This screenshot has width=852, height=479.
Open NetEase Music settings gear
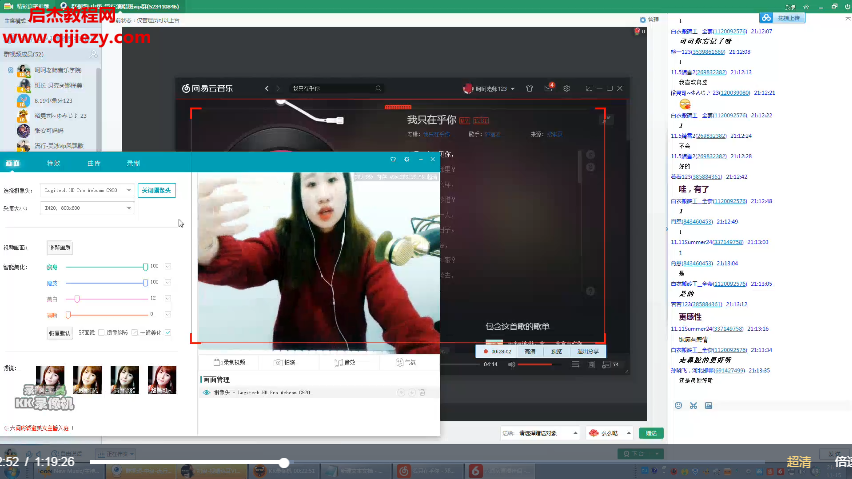pos(567,88)
